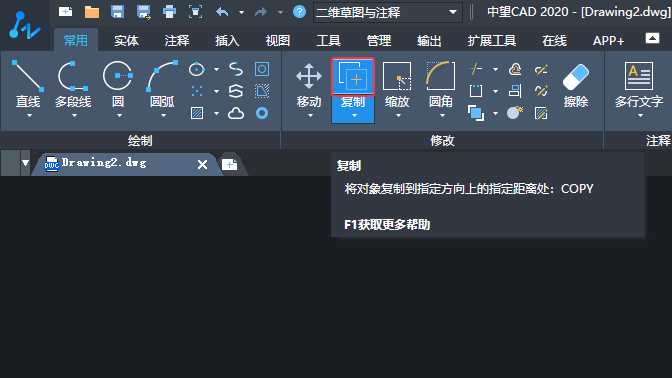Expand the 直线 tool dropdown arrow

click(x=29, y=116)
